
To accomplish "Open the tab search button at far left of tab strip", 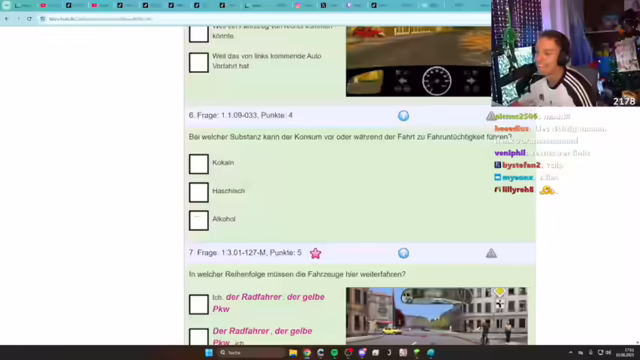I will click(x=6, y=5).
